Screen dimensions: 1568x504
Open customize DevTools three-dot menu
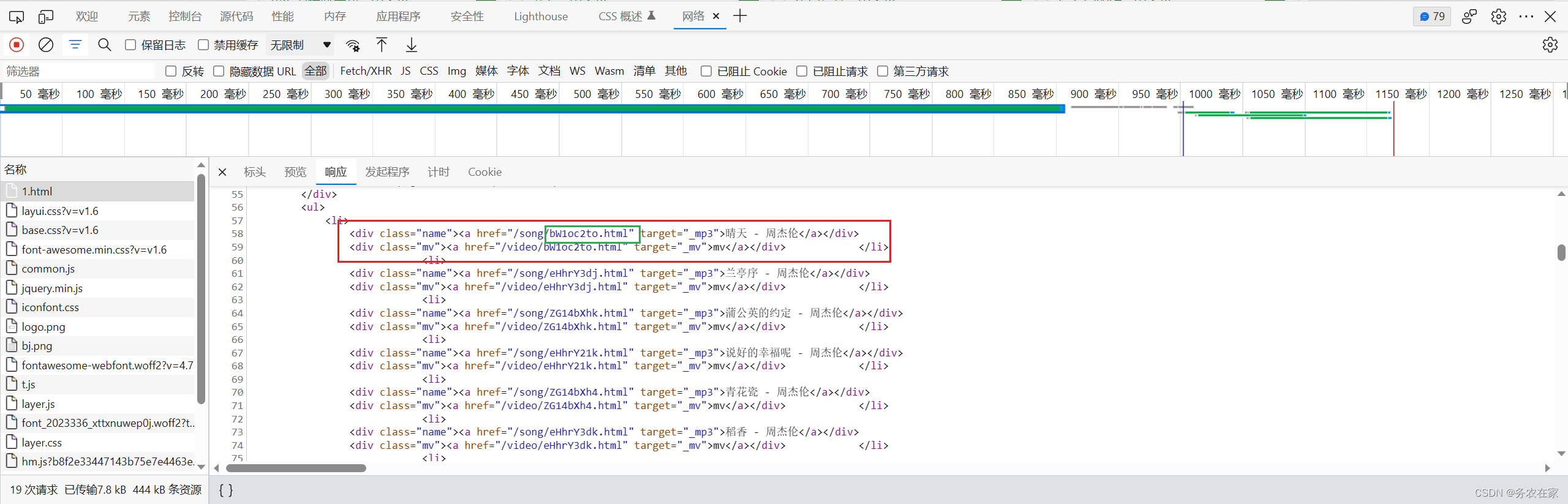pyautogui.click(x=1526, y=17)
